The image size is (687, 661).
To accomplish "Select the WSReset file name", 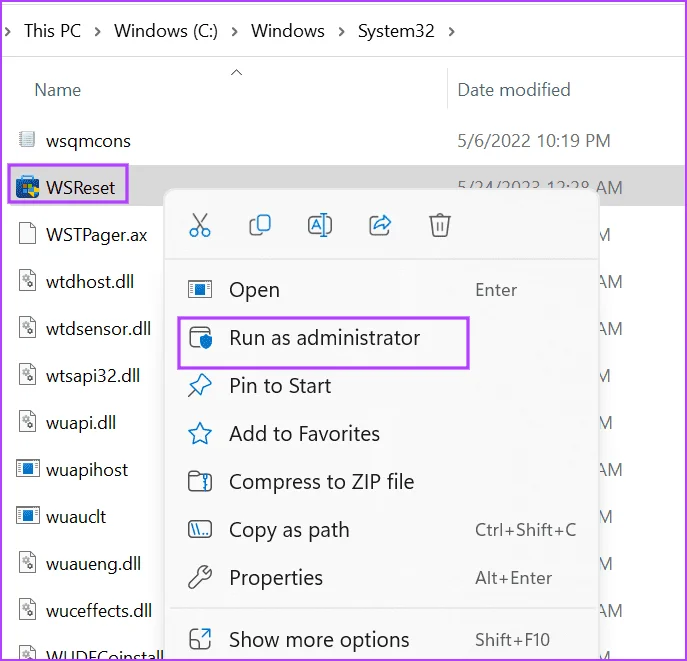I will (81, 188).
